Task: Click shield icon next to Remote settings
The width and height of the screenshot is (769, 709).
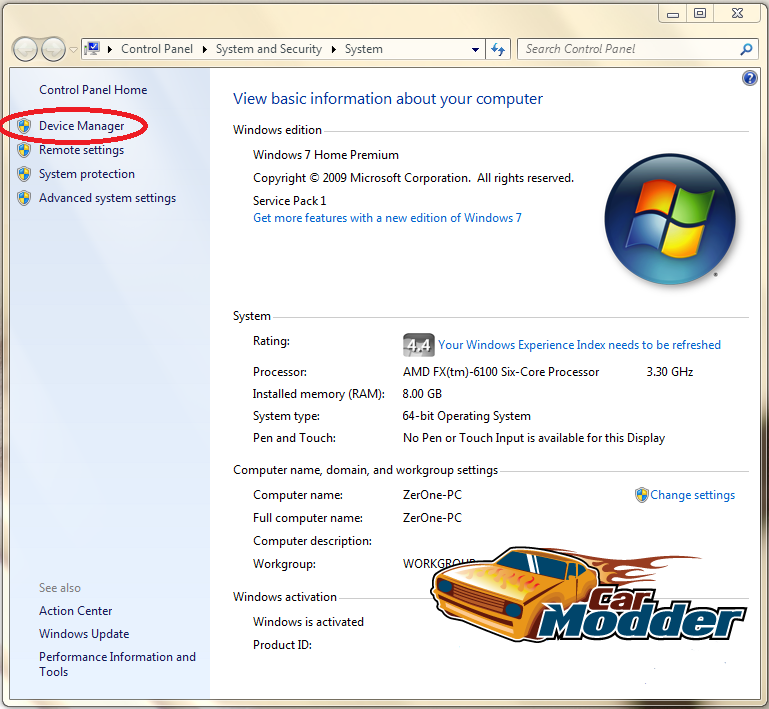Action: tap(24, 150)
